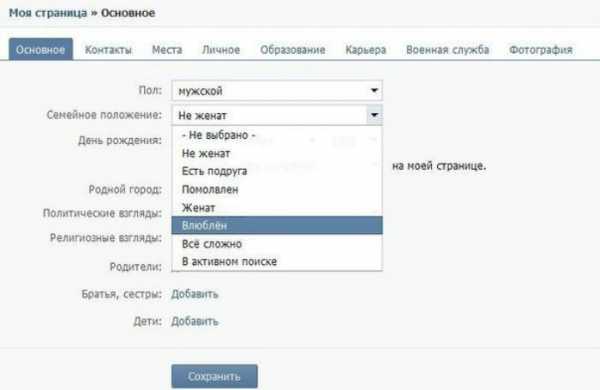Open the Пол dropdown arrow
The width and height of the screenshot is (600, 390).
point(374,91)
